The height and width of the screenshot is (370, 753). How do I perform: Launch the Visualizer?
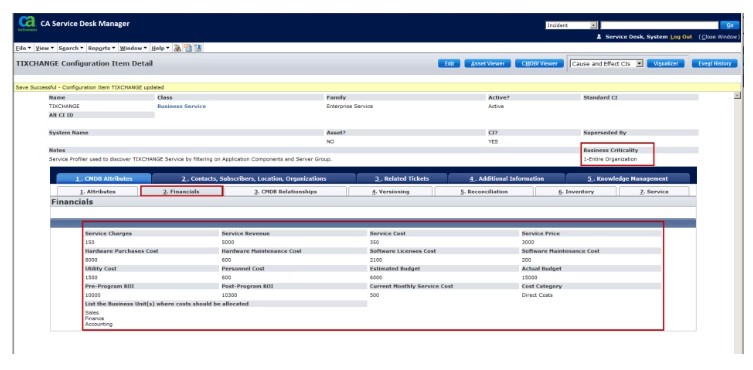tap(665, 63)
